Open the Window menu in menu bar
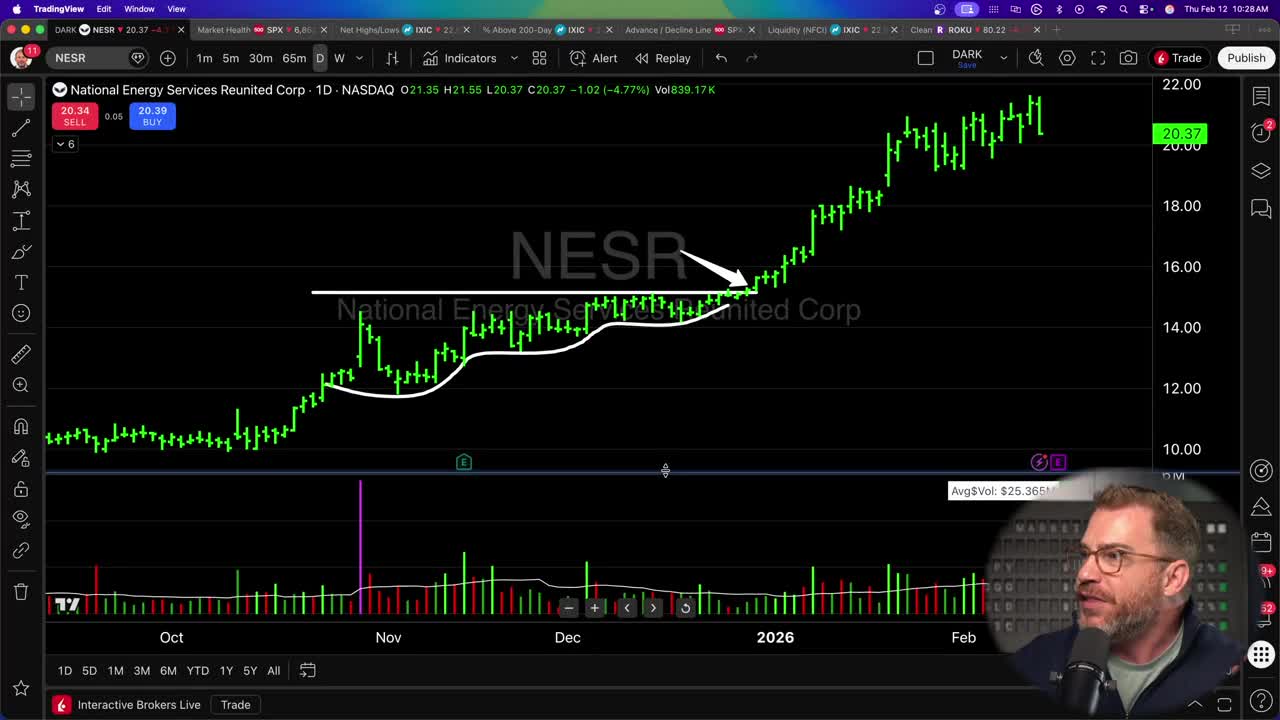The height and width of the screenshot is (720, 1280). 139,8
